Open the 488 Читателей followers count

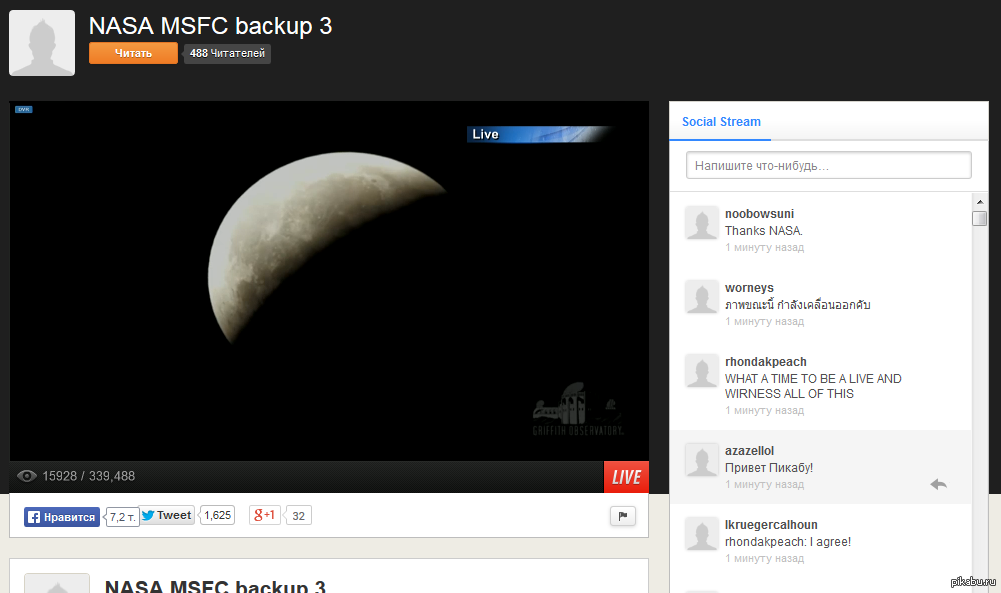pos(227,54)
